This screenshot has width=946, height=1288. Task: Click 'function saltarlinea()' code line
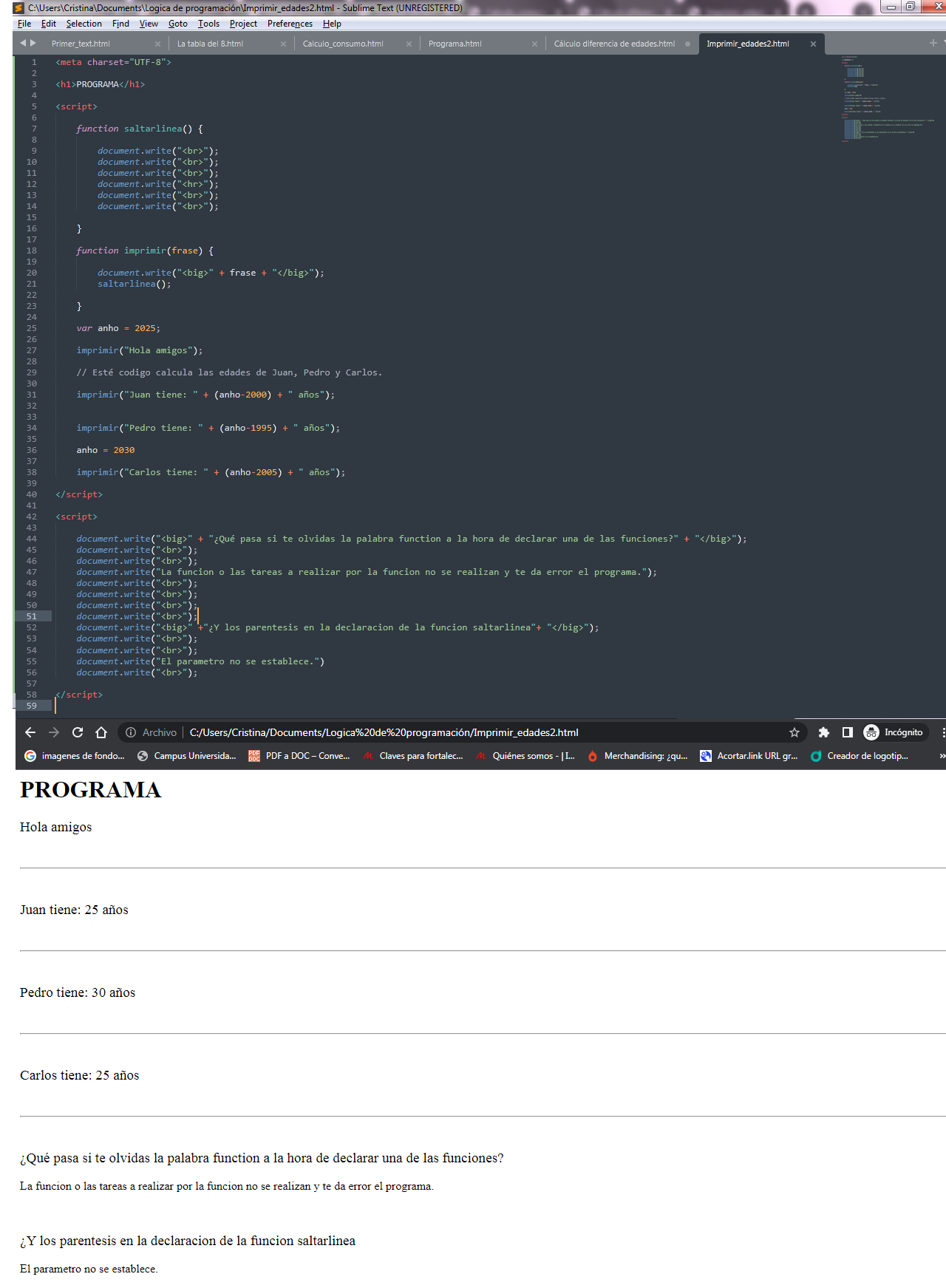point(140,129)
